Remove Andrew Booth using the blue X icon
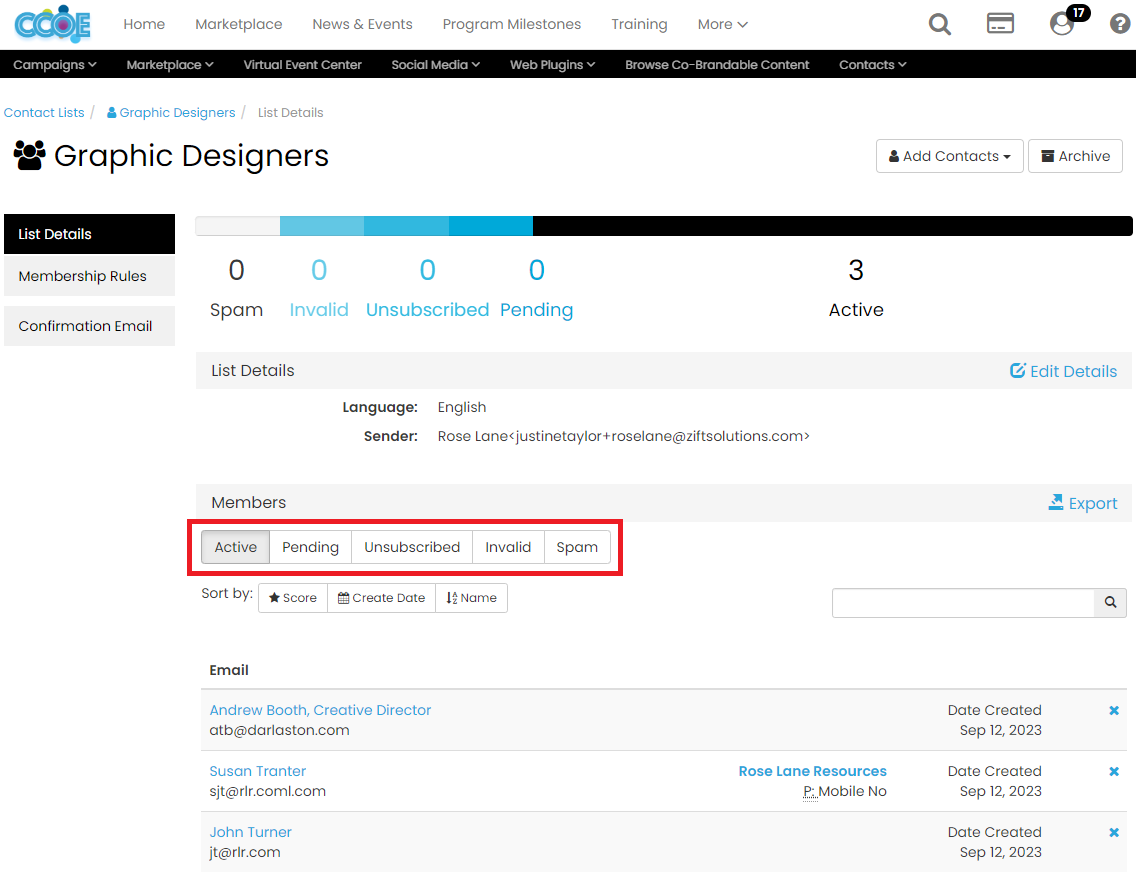The height and width of the screenshot is (888, 1136). point(1114,710)
